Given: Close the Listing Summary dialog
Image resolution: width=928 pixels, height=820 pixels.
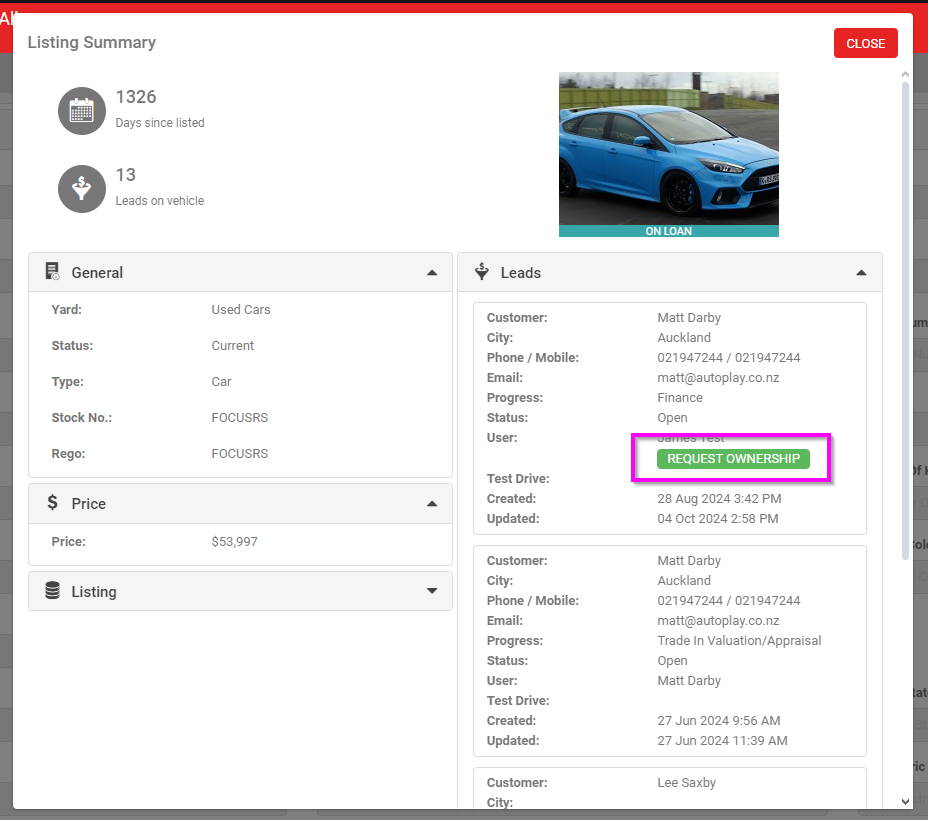Looking at the screenshot, I should (865, 43).
